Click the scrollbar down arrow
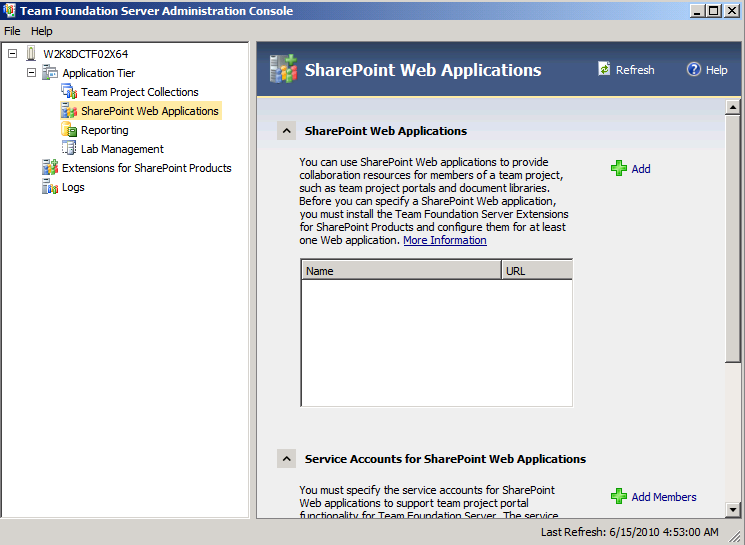 coord(733,510)
